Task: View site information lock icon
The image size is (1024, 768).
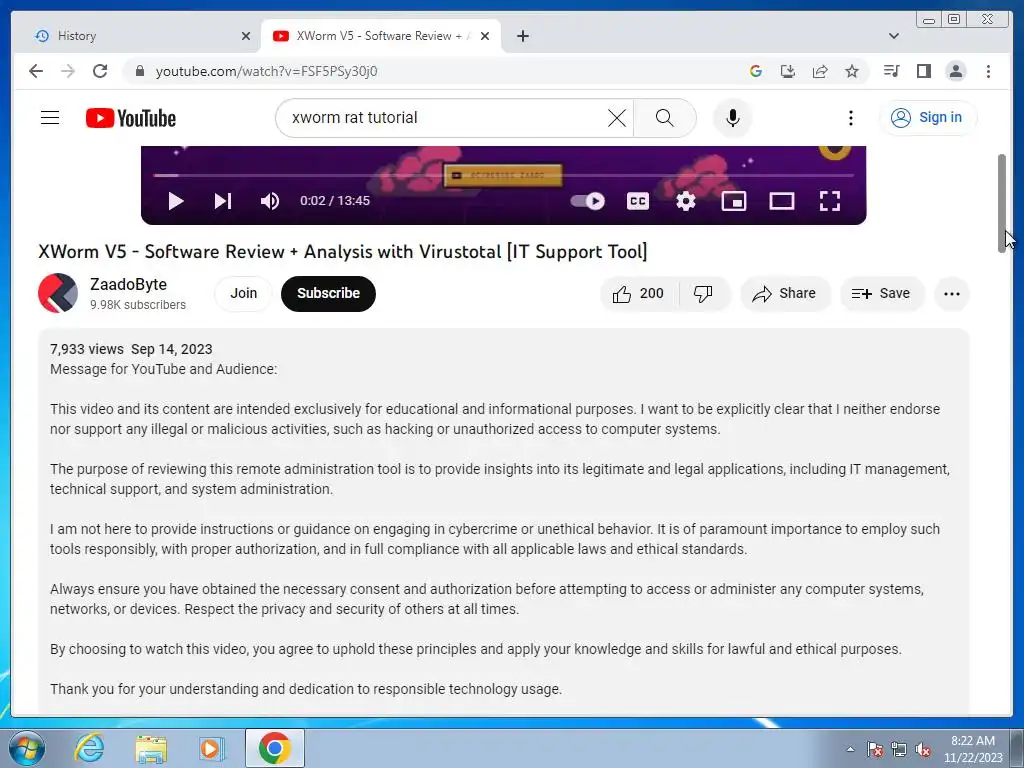Action: tap(139, 71)
